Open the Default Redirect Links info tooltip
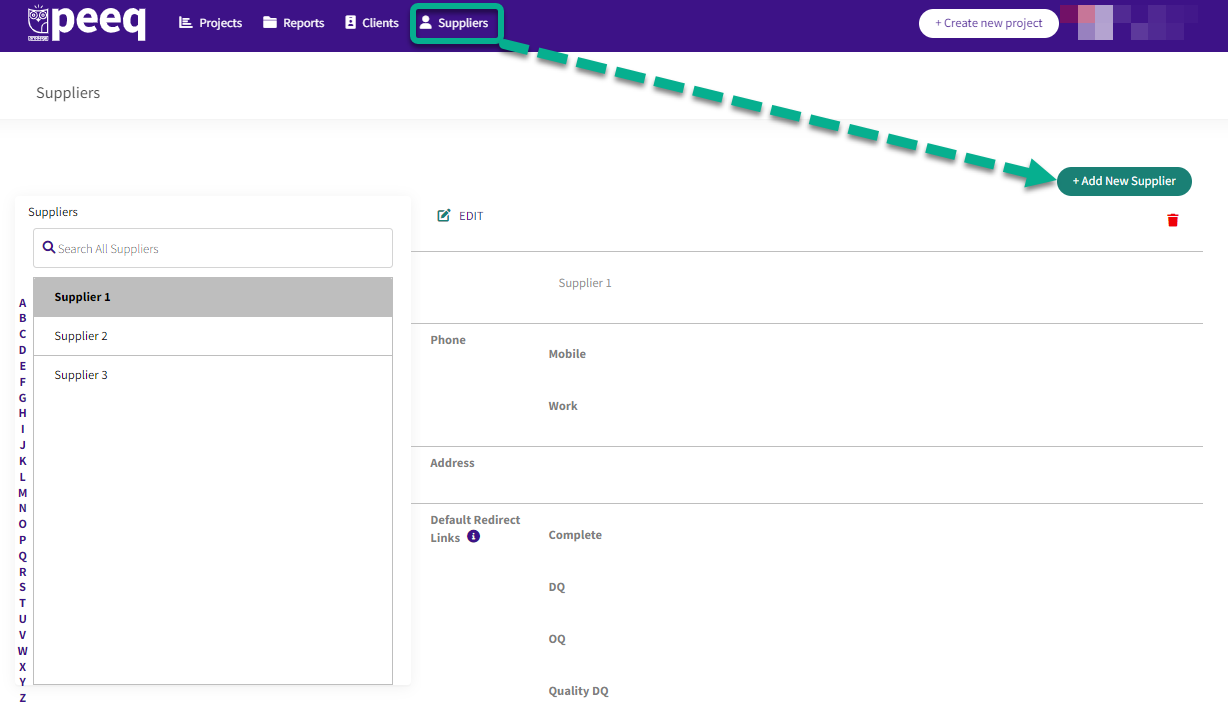The width and height of the screenshot is (1228, 727). pos(473,536)
